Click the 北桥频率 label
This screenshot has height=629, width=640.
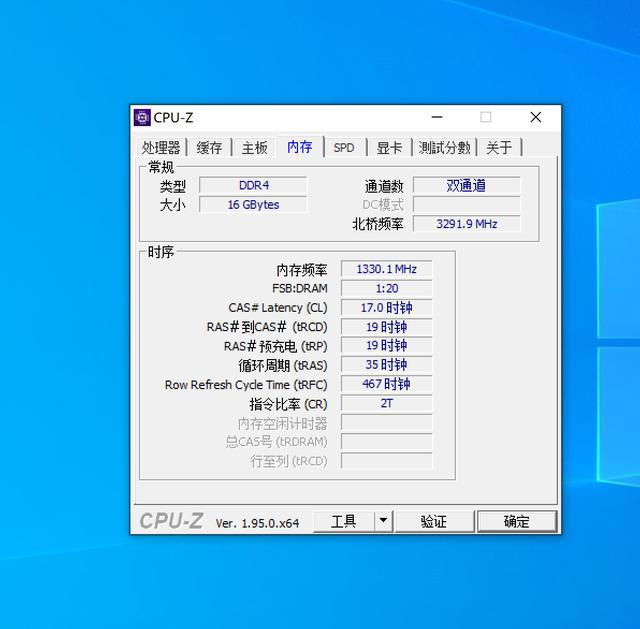(x=378, y=224)
